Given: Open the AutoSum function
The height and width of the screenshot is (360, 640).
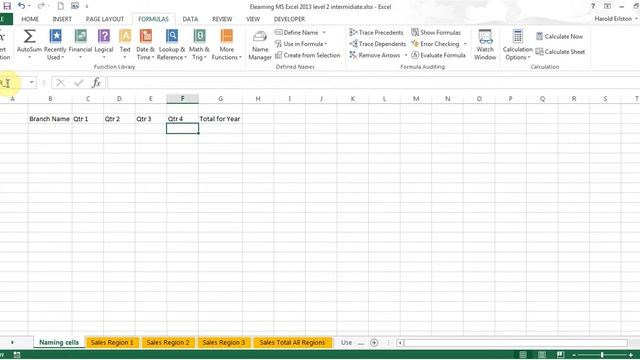Looking at the screenshot, I should (x=29, y=44).
